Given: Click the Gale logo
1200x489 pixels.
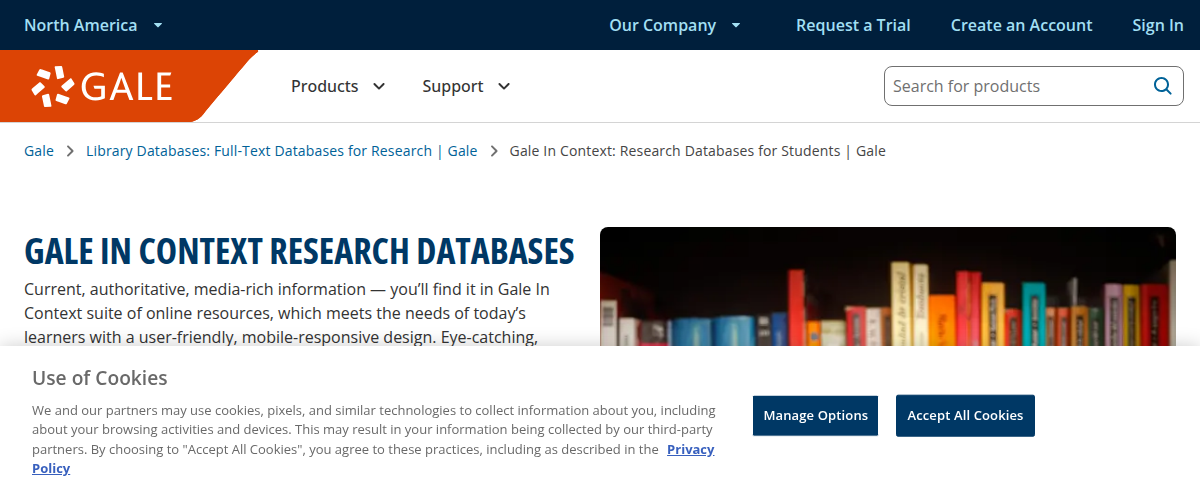Looking at the screenshot, I should pos(102,87).
